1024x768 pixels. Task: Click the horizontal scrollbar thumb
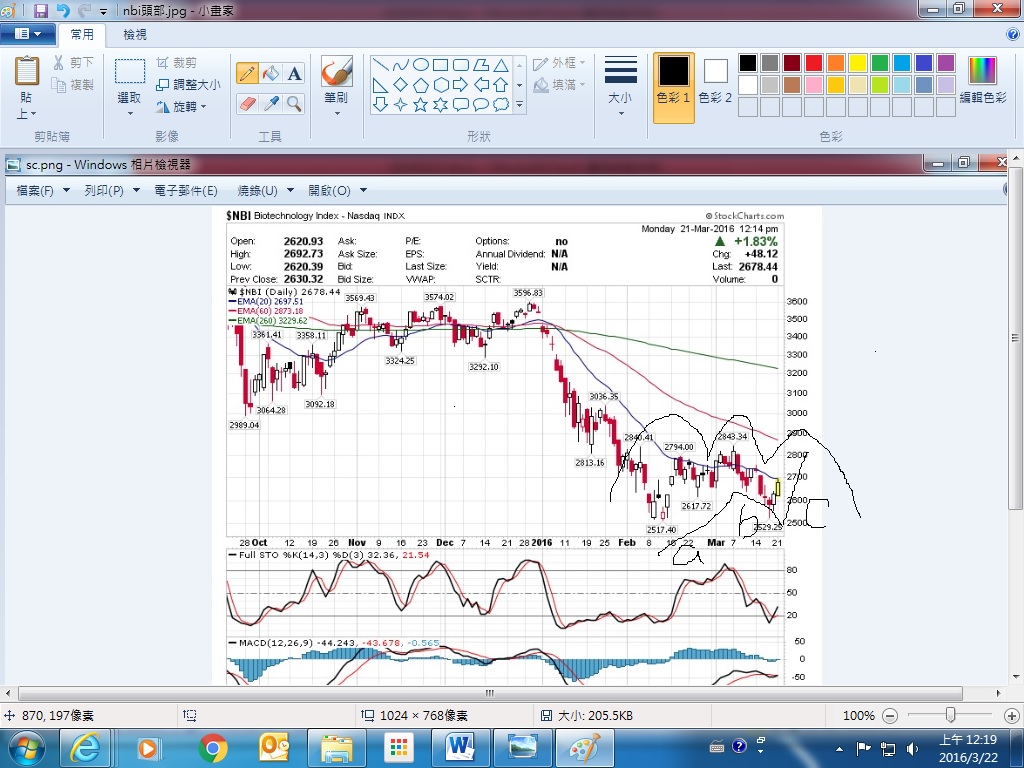(490, 693)
